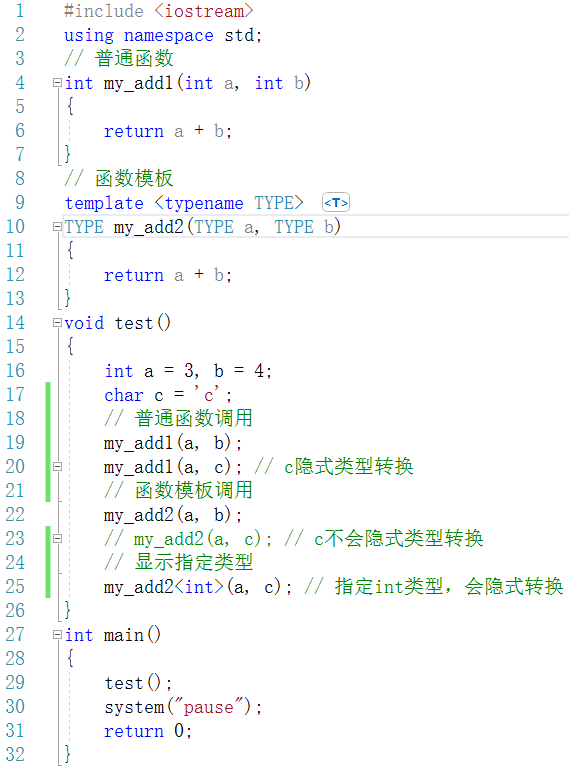The image size is (569, 768).
Task: Click on '#include <iostream>' text
Action: 159,11
